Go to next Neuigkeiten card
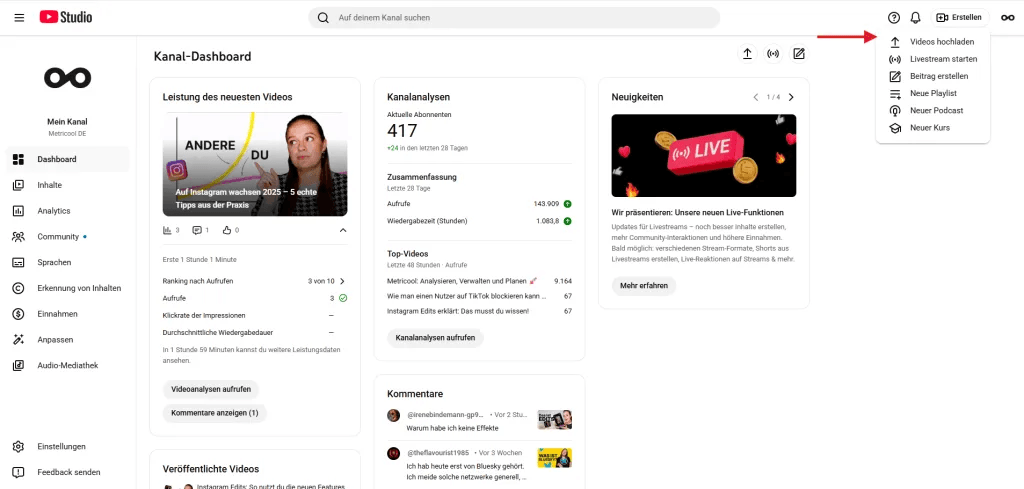 (791, 97)
